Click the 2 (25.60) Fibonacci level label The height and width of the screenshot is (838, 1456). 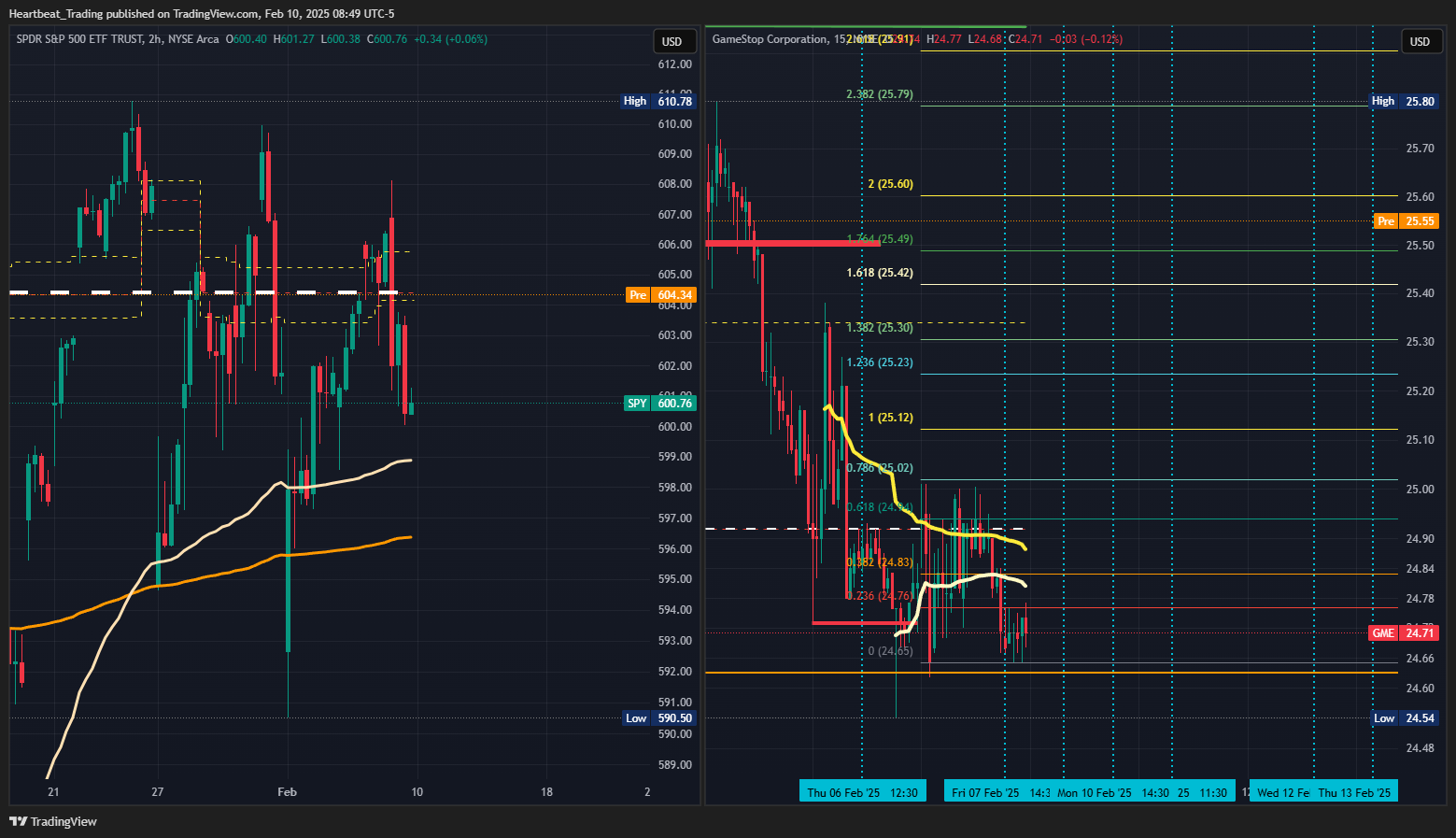(x=890, y=184)
